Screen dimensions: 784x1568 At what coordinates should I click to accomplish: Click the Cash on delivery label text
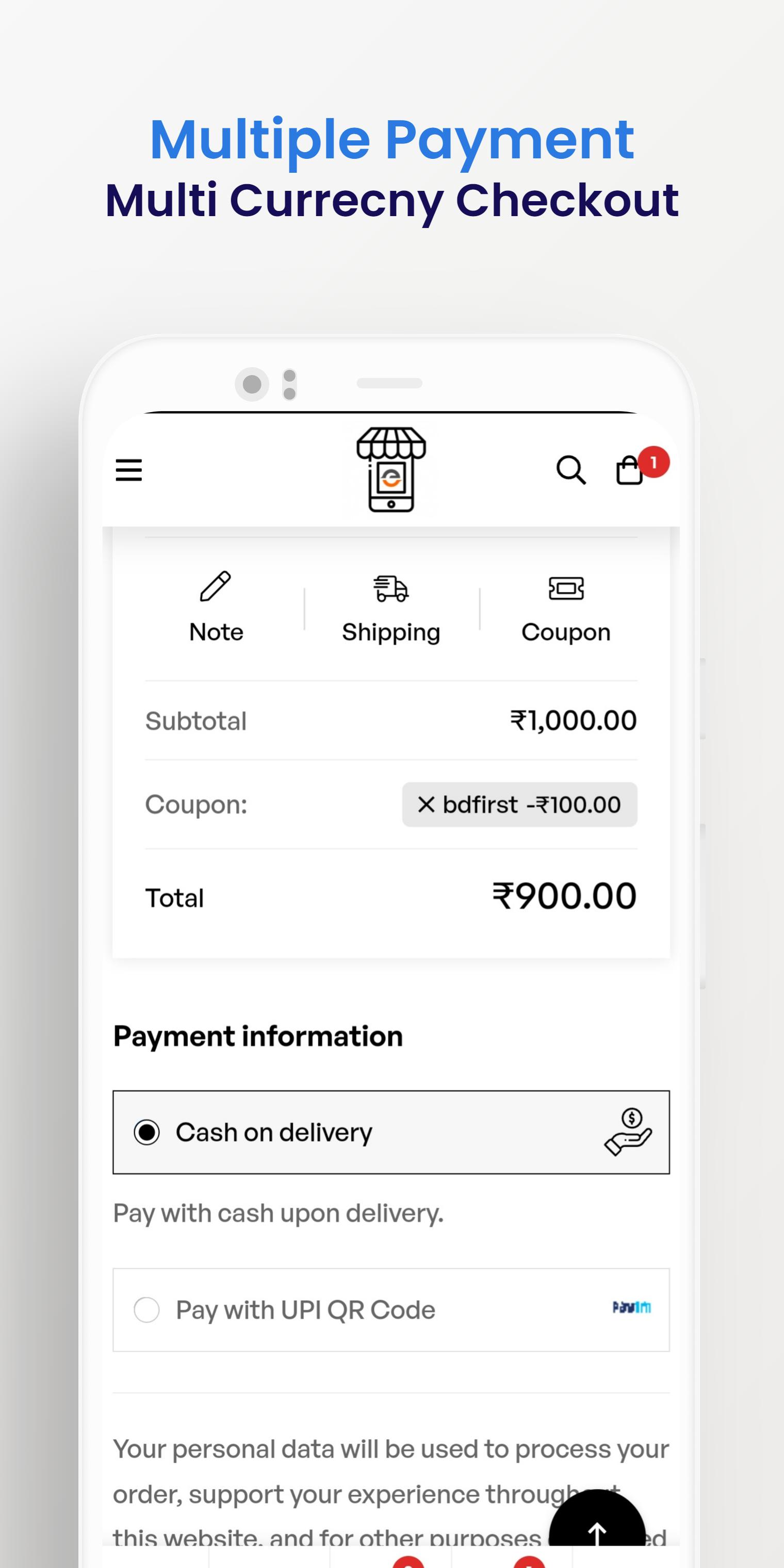point(274,1133)
